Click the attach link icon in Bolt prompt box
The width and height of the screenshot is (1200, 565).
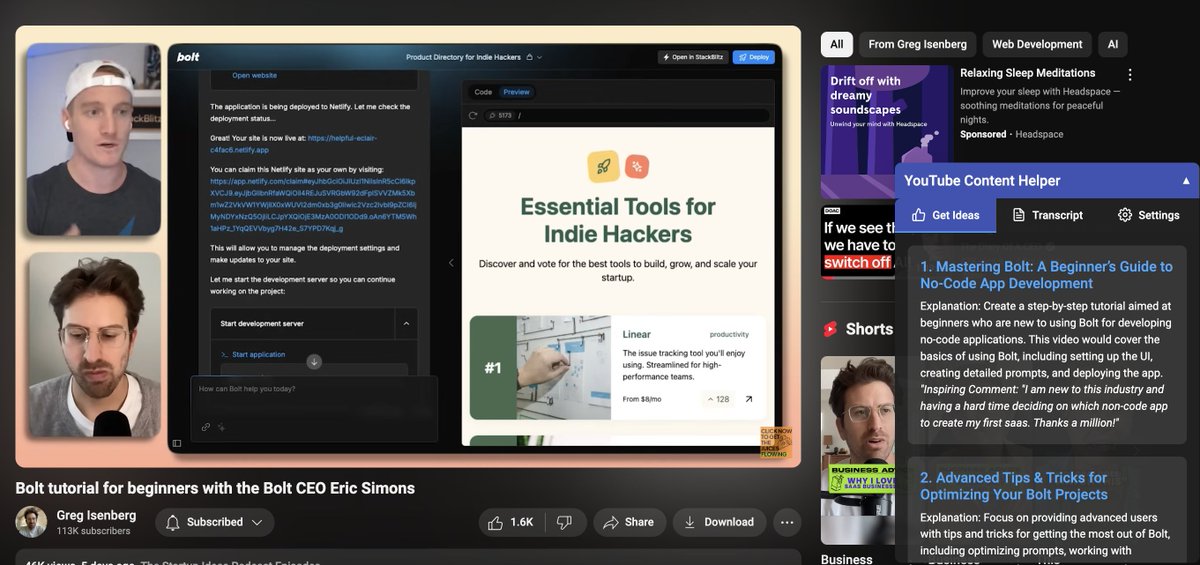205,427
